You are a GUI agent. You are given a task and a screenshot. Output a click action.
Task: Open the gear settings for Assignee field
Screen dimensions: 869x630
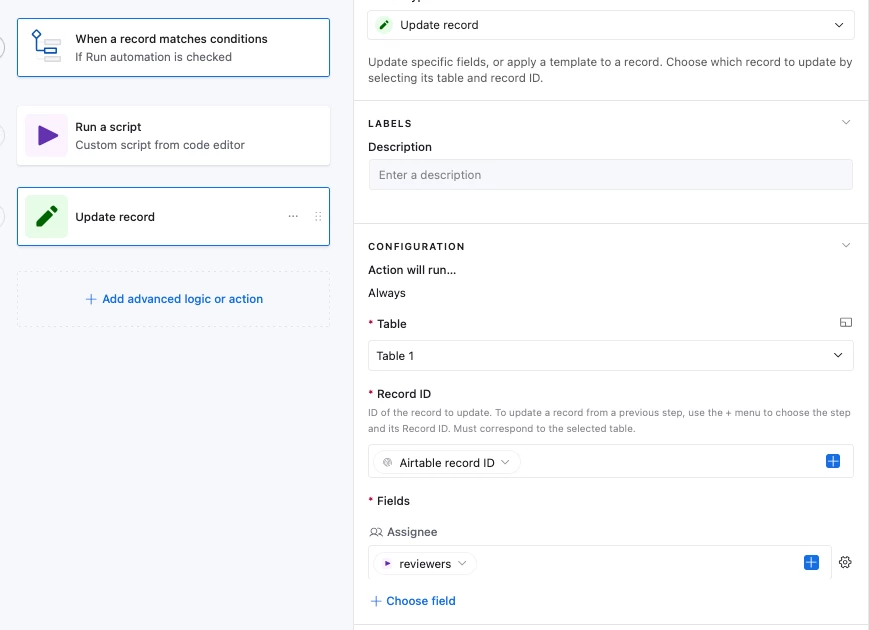(x=845, y=563)
